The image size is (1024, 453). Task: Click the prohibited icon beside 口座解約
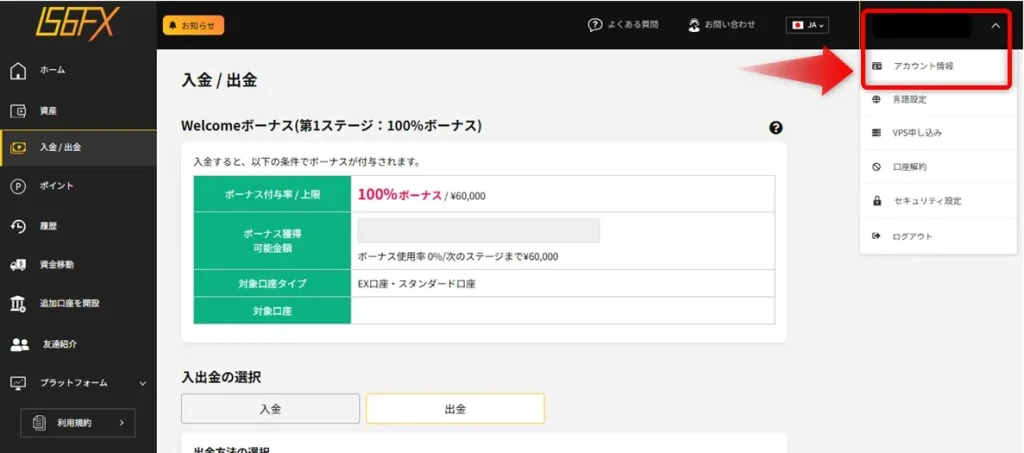(x=876, y=167)
